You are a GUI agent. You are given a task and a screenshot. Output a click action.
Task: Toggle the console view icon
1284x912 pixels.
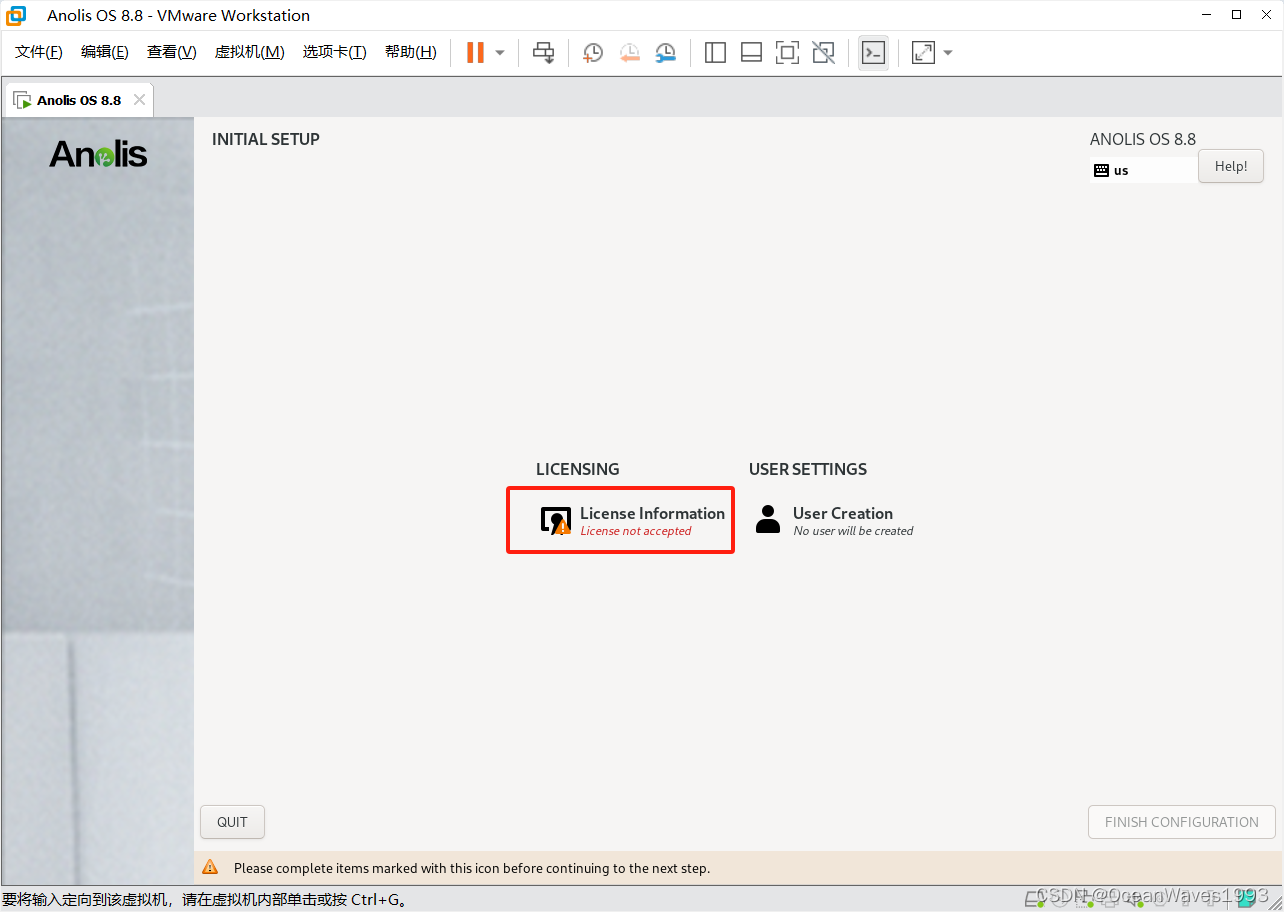(873, 52)
